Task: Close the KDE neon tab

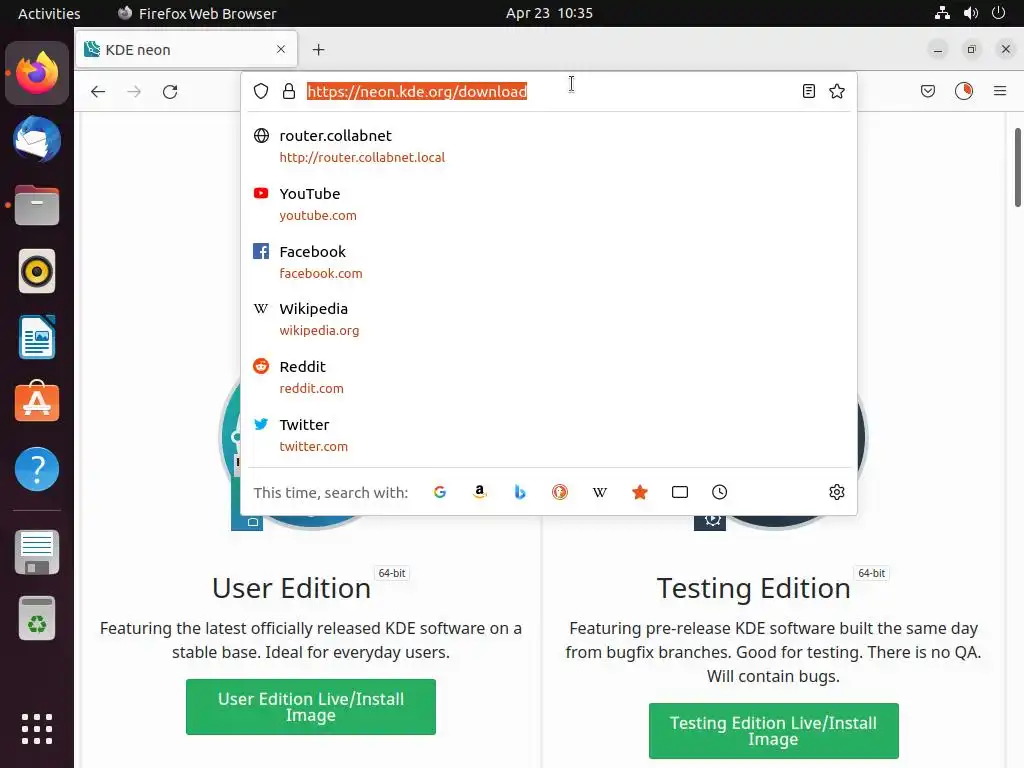Action: click(x=281, y=50)
